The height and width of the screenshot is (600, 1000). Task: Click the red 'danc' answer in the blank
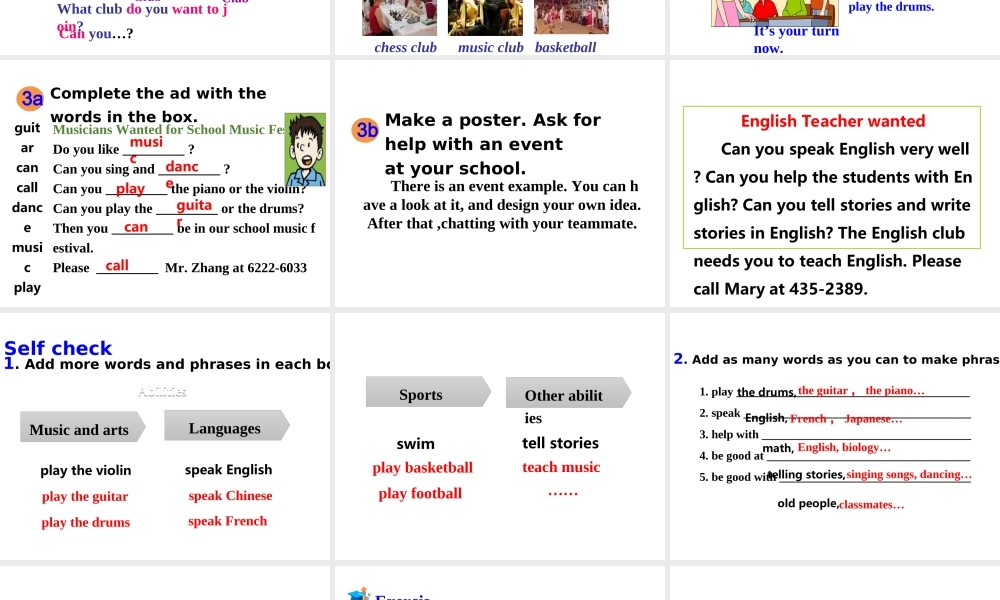[182, 167]
